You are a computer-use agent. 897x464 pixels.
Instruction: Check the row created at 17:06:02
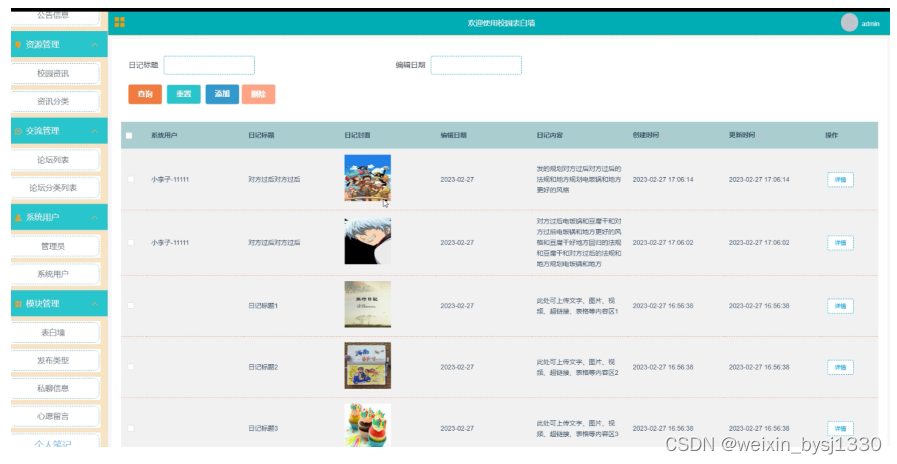click(131, 243)
